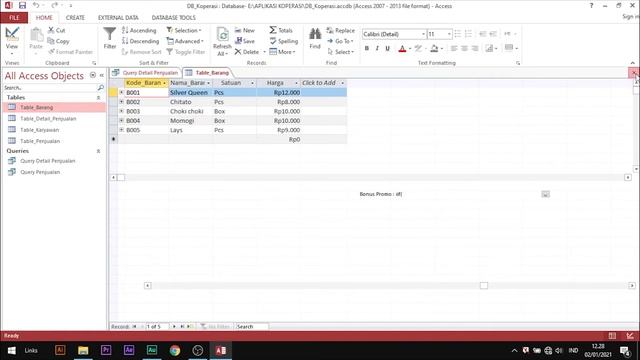Collapse the Queries group
The height and width of the screenshot is (360, 640).
[98, 151]
